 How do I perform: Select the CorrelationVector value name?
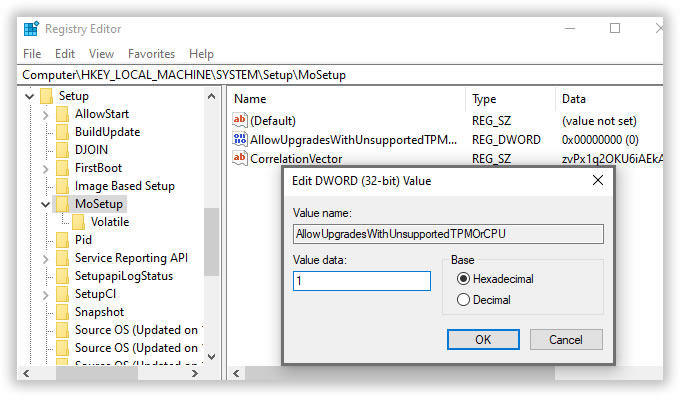pos(296,159)
